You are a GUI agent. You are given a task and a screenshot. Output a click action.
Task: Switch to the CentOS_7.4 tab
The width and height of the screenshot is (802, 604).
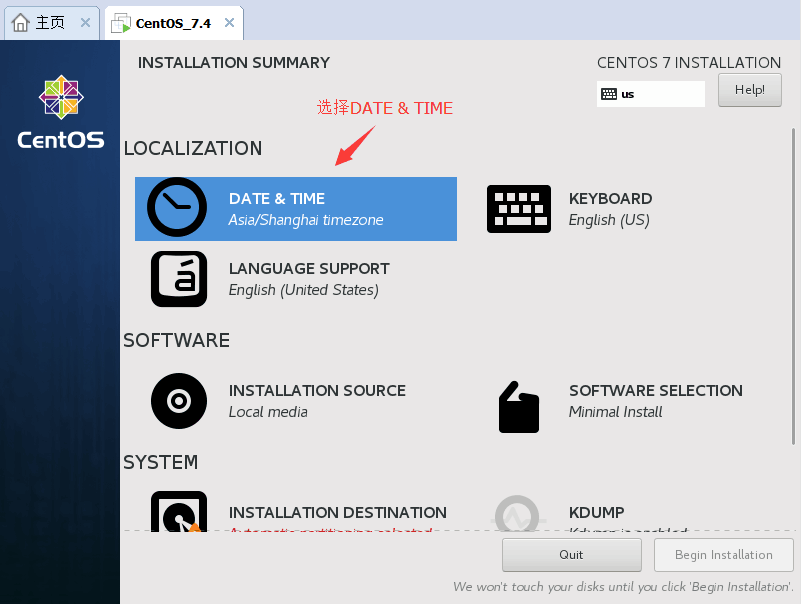point(174,23)
